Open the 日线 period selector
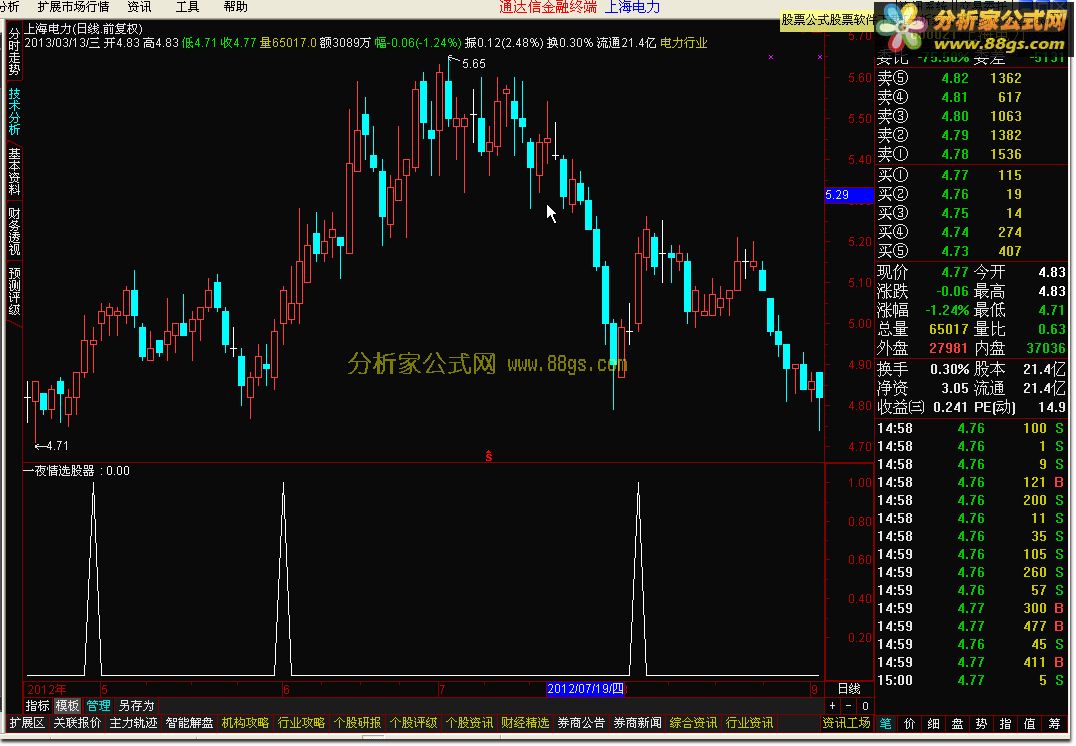The image size is (1076, 746). tap(849, 689)
